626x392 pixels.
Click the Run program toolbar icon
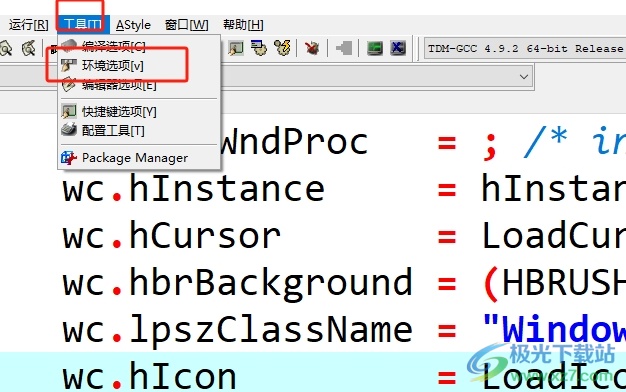(x=236, y=48)
